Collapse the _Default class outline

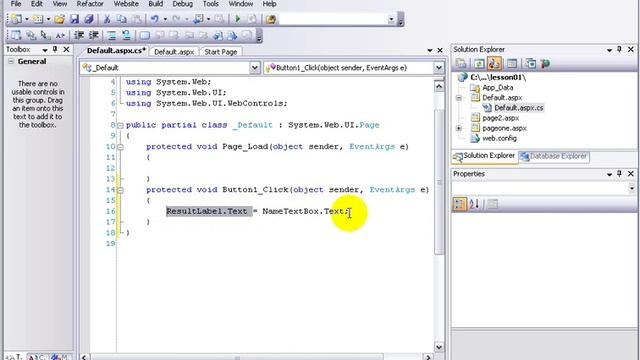(120, 125)
